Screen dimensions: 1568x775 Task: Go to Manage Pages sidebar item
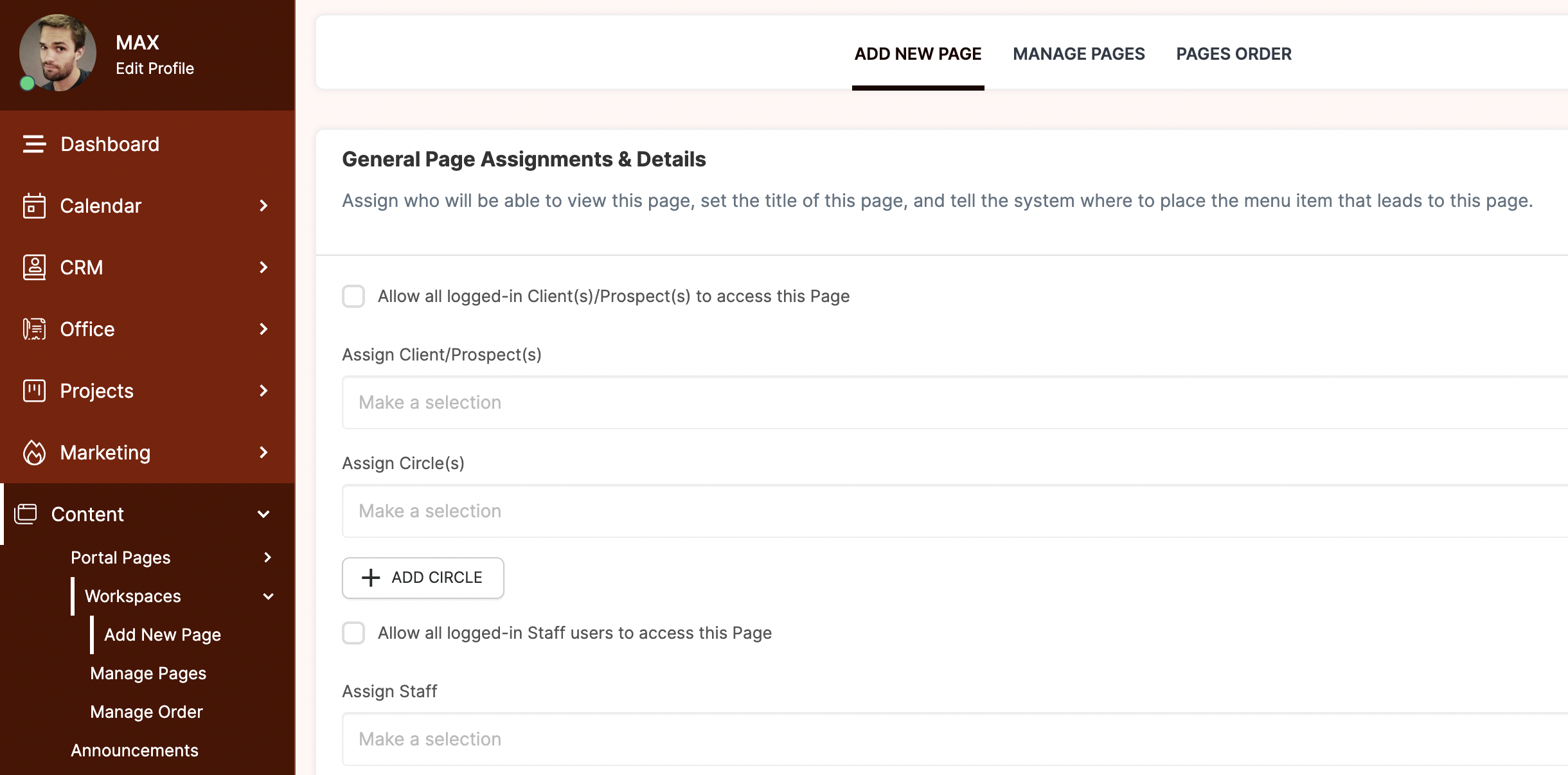(148, 673)
